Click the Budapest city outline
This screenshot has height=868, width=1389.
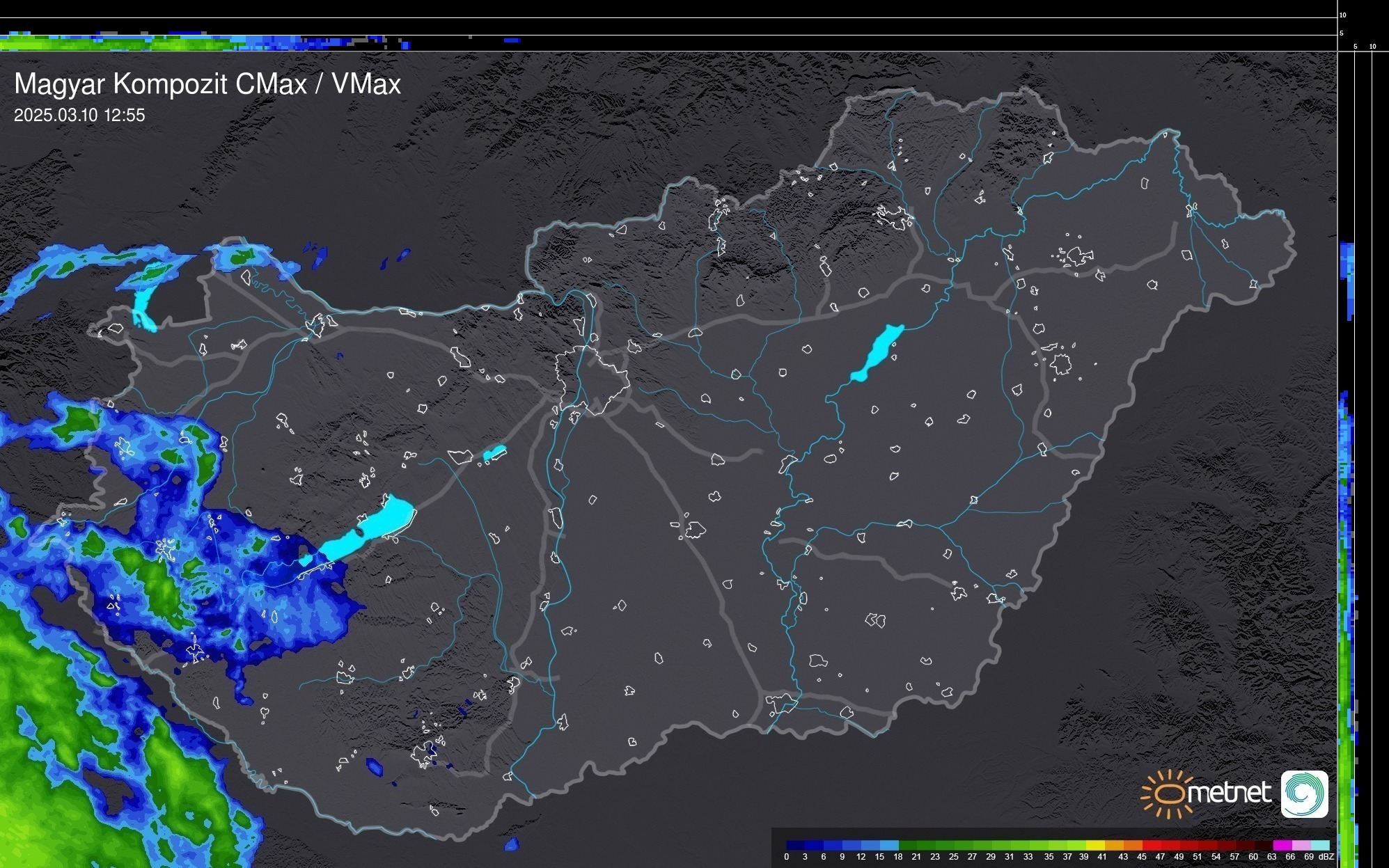click(592, 379)
